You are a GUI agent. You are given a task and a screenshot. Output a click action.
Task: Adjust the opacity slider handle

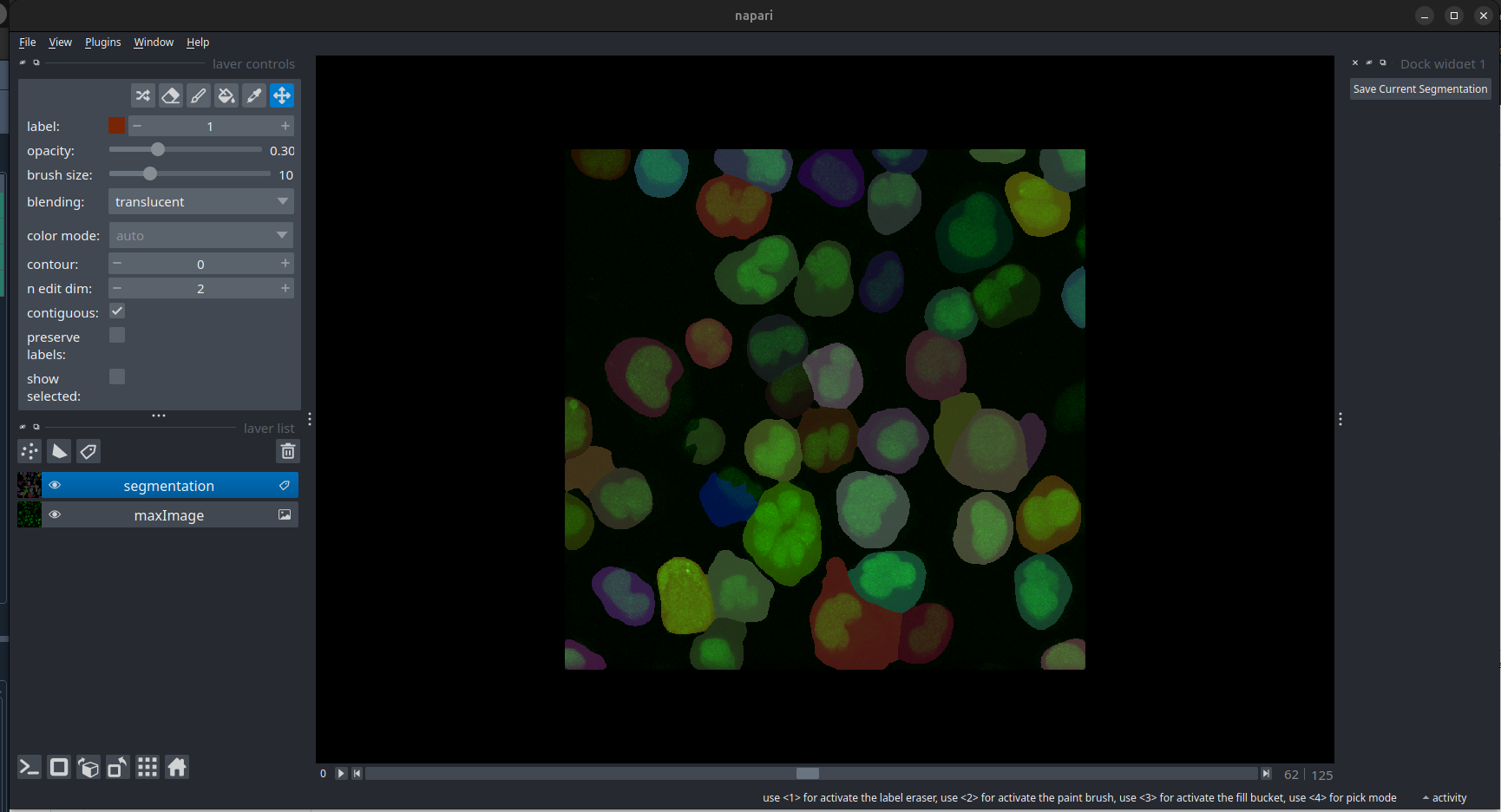click(157, 150)
